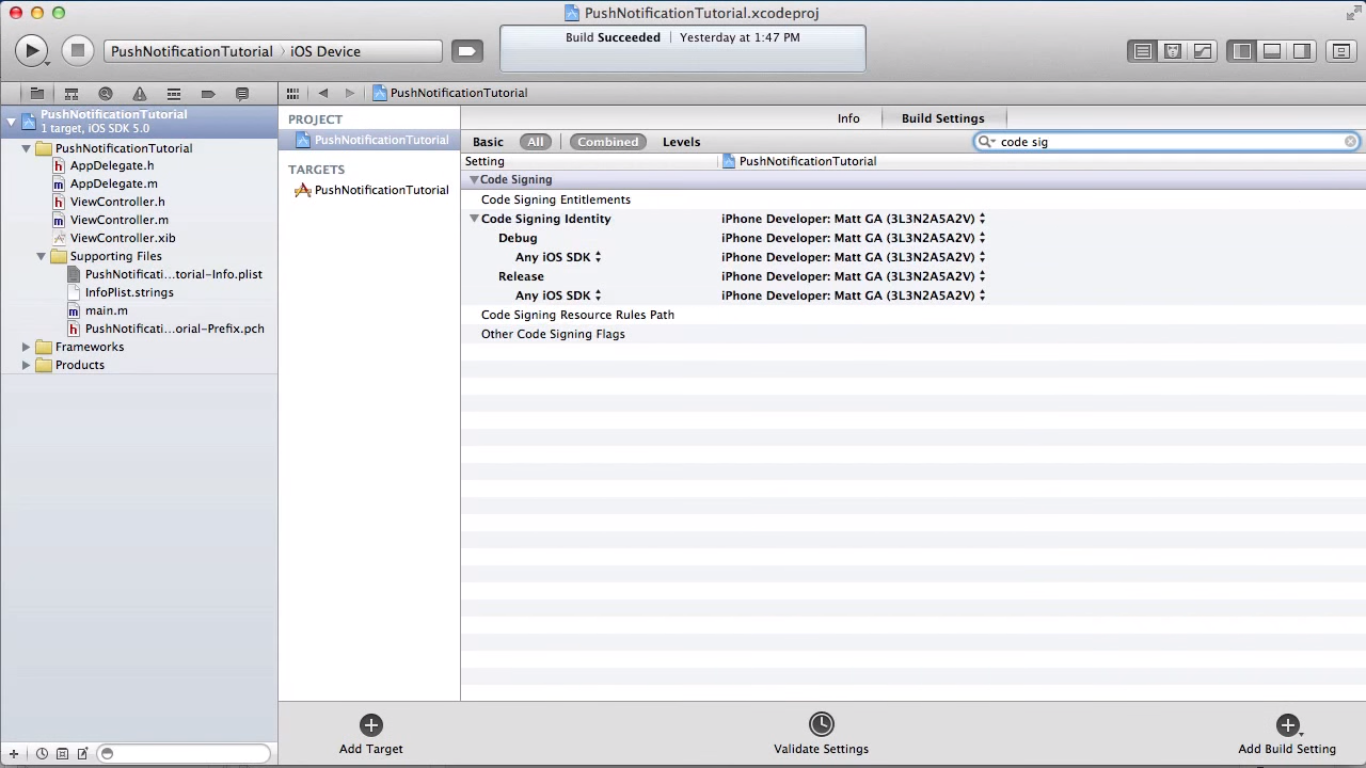Collapse the PushNotificationTutorial group folder
The width and height of the screenshot is (1366, 768).
click(x=26, y=148)
